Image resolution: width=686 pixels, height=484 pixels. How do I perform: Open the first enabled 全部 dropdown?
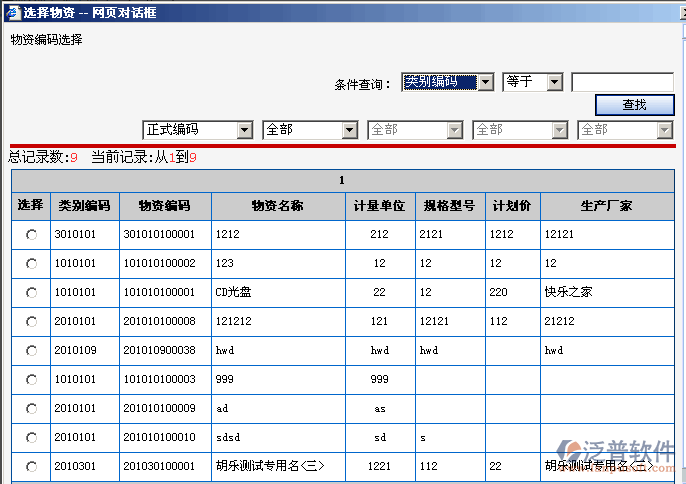pyautogui.click(x=309, y=130)
